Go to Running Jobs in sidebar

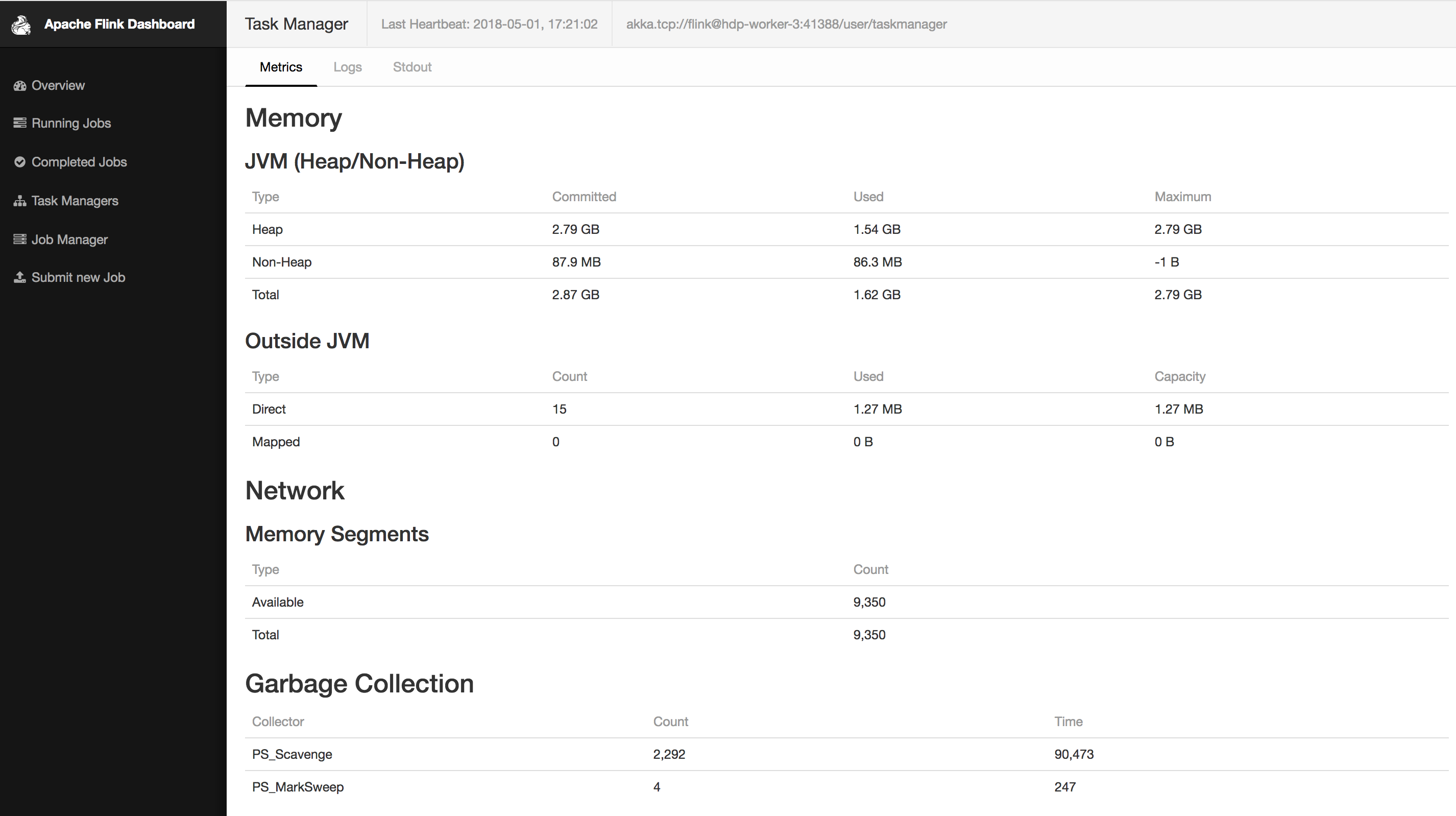(x=71, y=123)
